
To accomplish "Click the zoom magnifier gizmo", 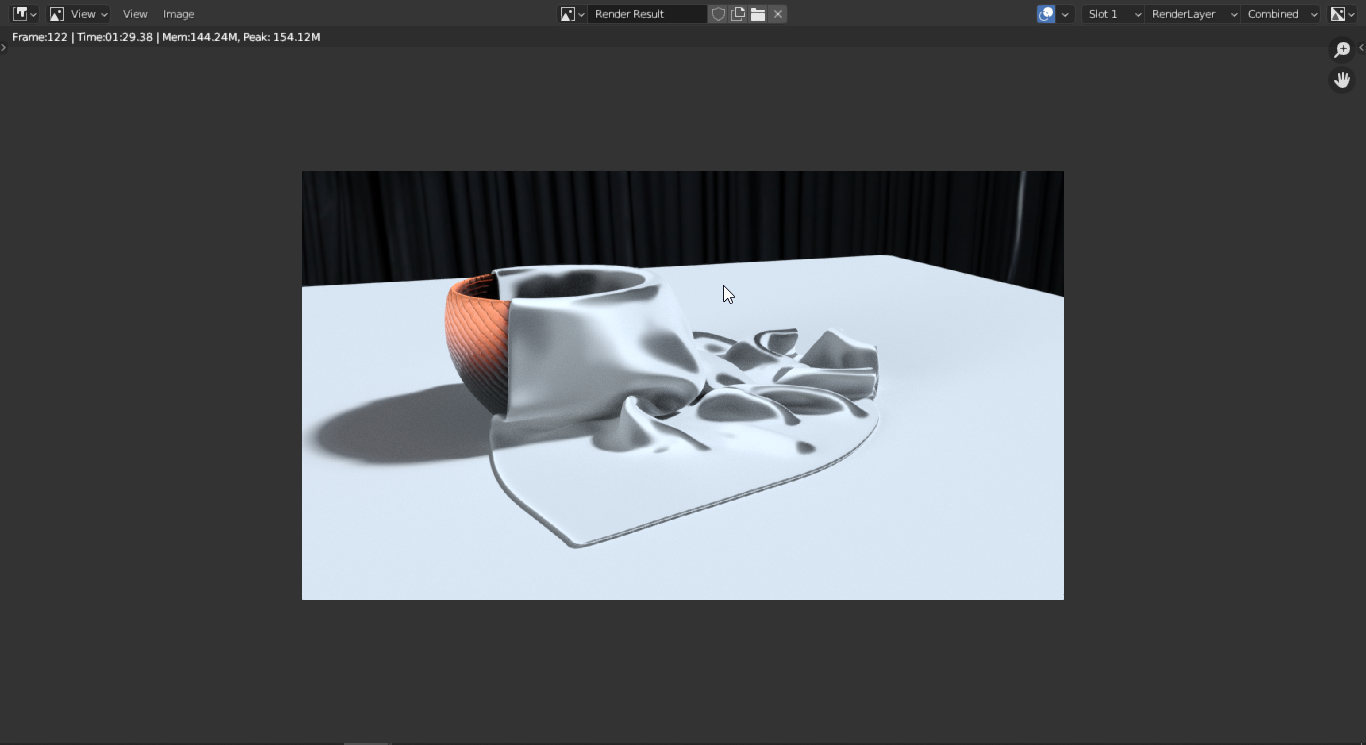I will pos(1342,50).
